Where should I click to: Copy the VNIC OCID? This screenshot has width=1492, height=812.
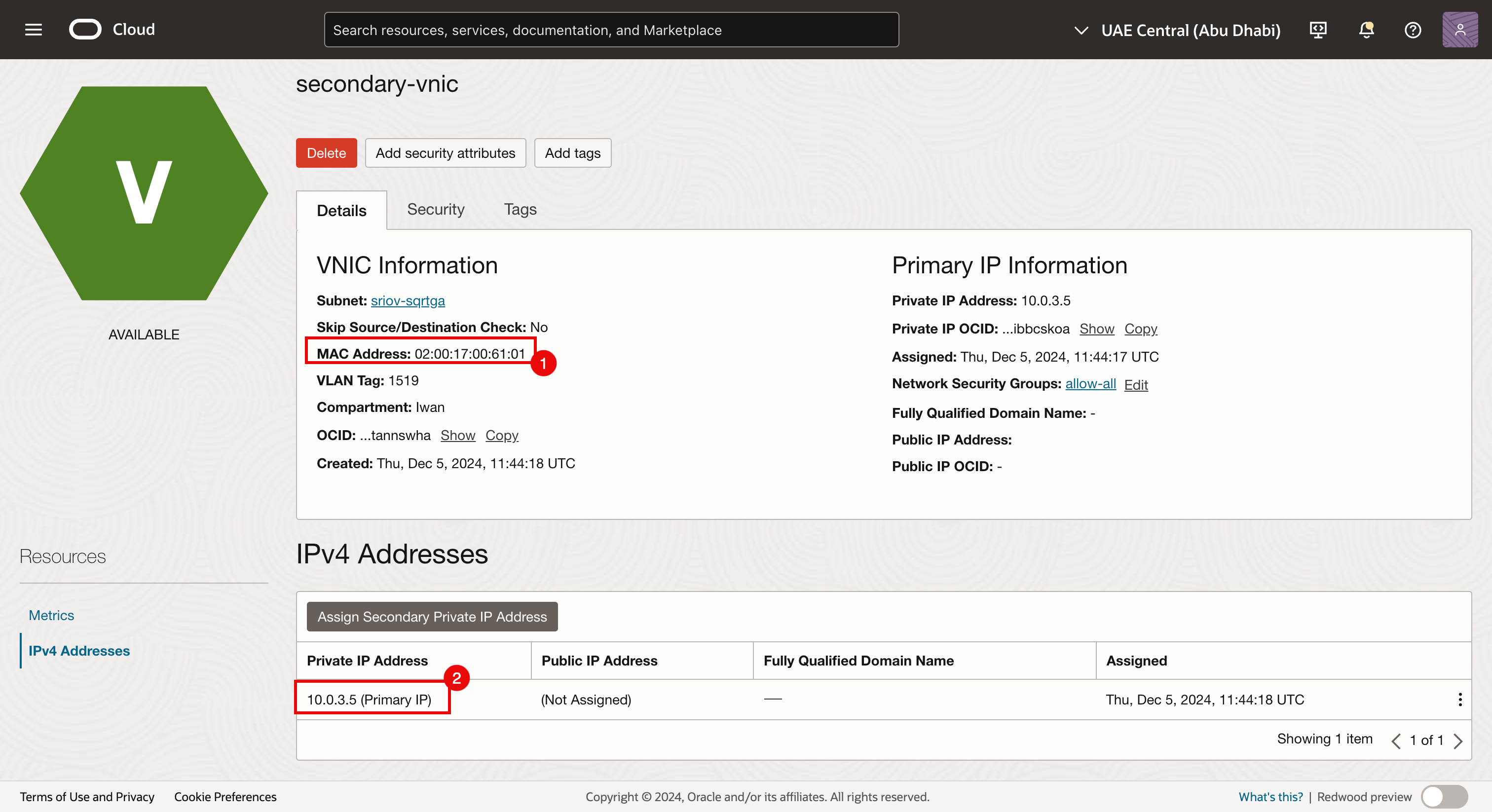tap(502, 436)
